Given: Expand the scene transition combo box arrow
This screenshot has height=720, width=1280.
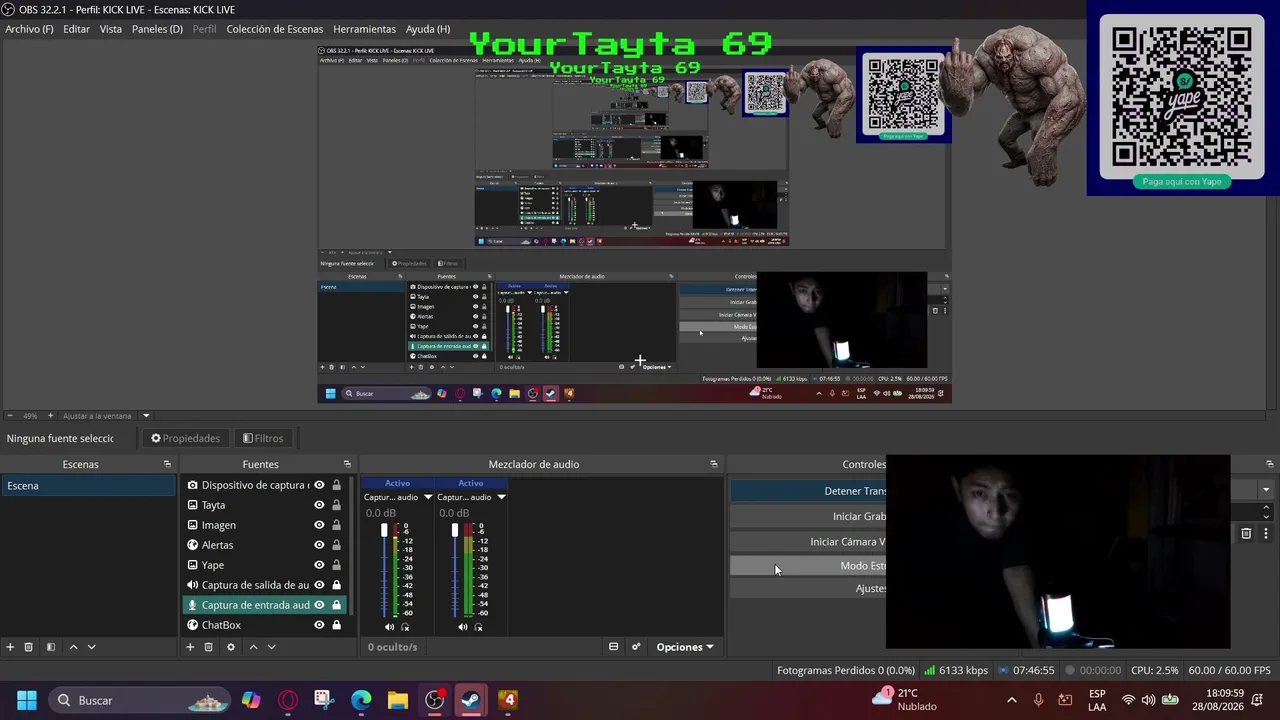Looking at the screenshot, I should [x=1266, y=490].
